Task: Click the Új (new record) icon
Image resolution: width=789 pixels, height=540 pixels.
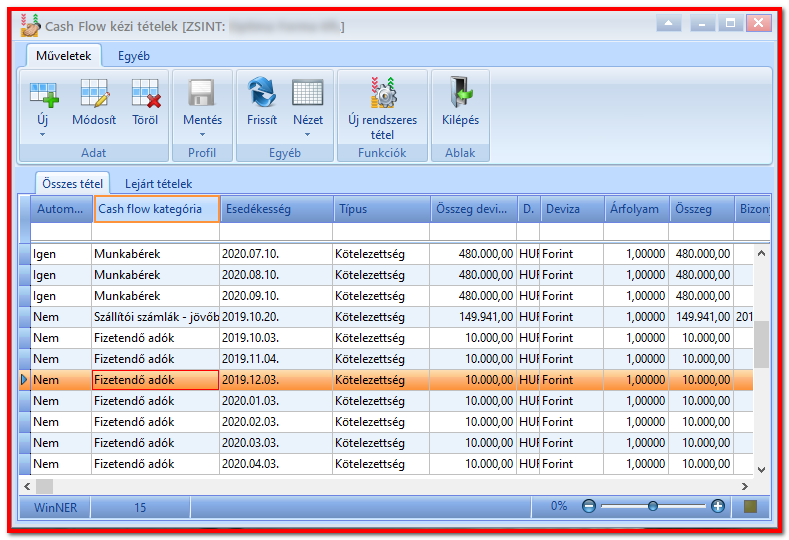Action: pos(44,94)
